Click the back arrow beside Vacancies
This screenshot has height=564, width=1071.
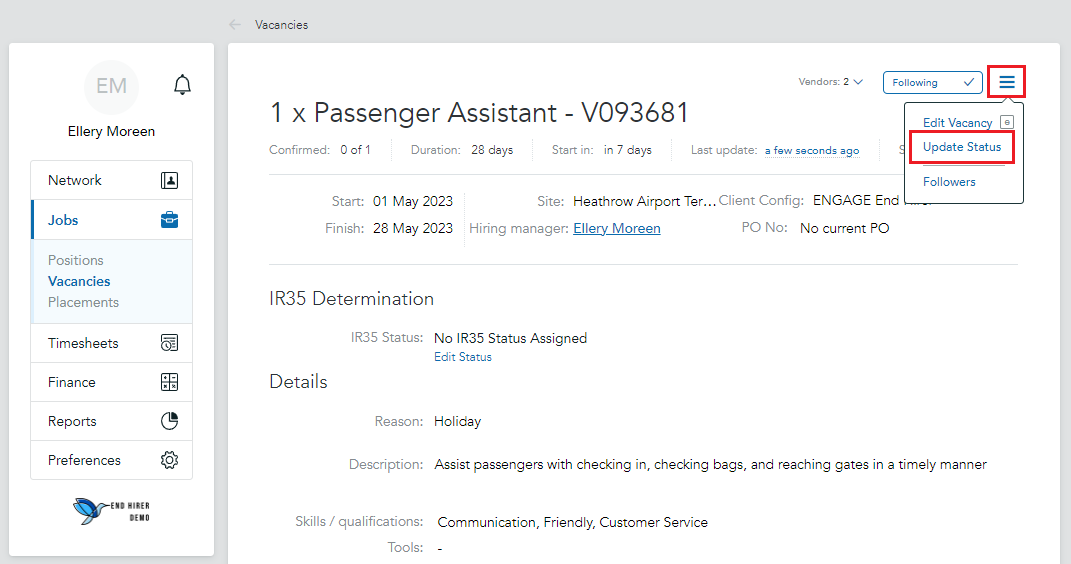click(x=235, y=25)
